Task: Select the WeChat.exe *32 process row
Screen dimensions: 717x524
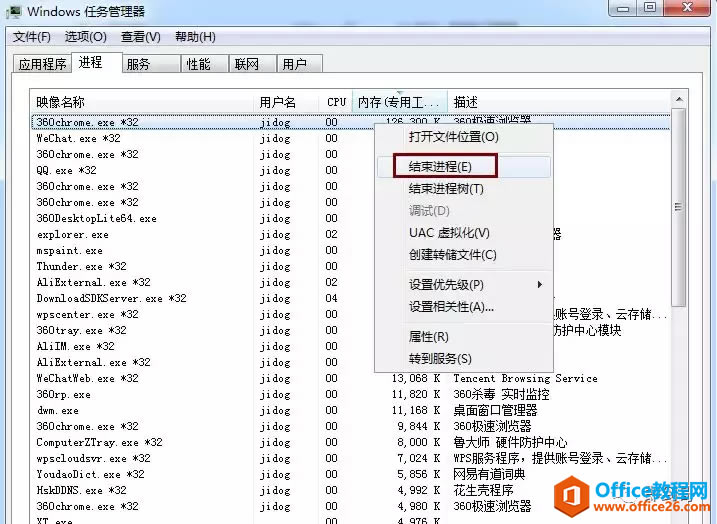Action: 351,138
